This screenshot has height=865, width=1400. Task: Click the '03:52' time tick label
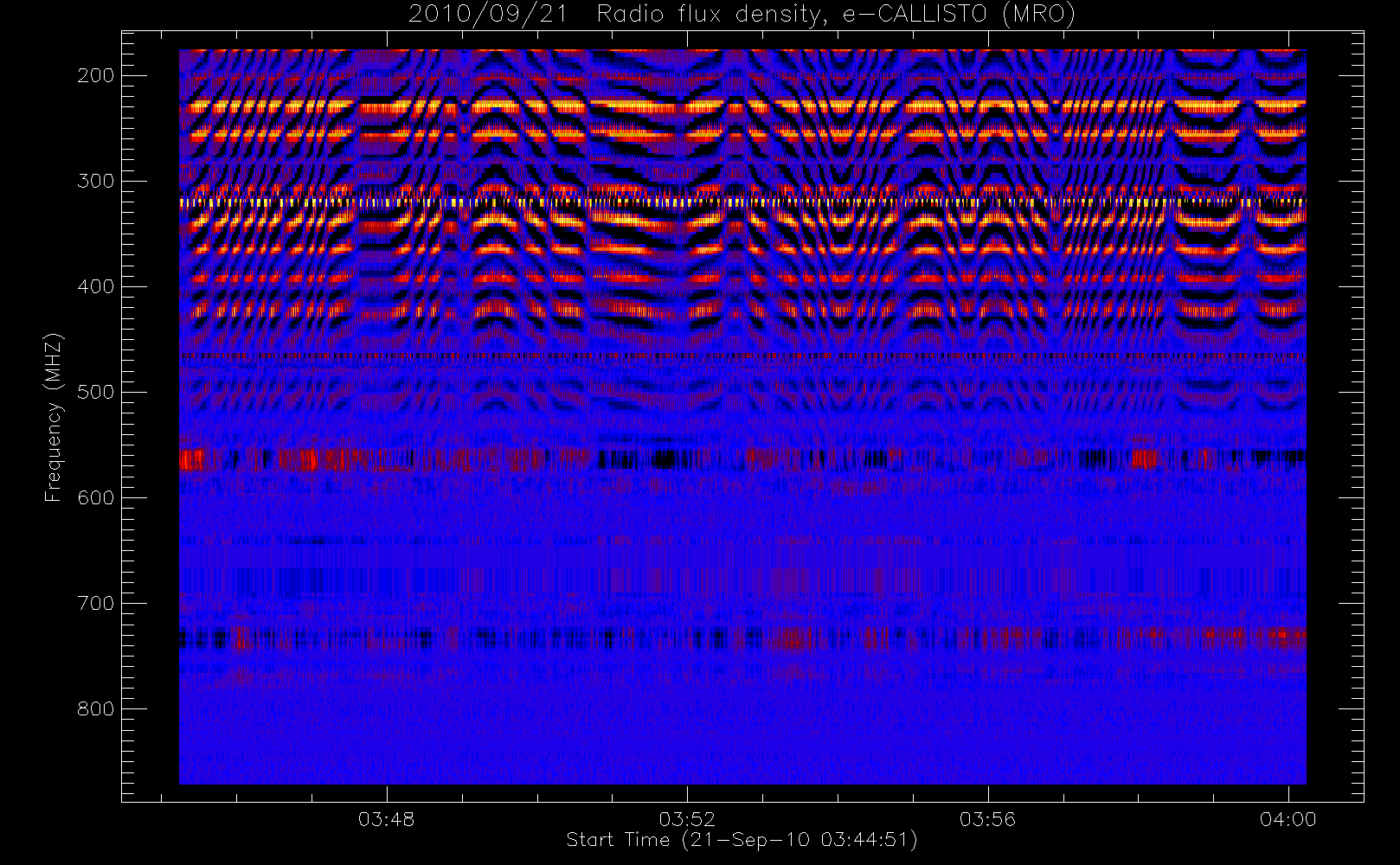[x=687, y=818]
